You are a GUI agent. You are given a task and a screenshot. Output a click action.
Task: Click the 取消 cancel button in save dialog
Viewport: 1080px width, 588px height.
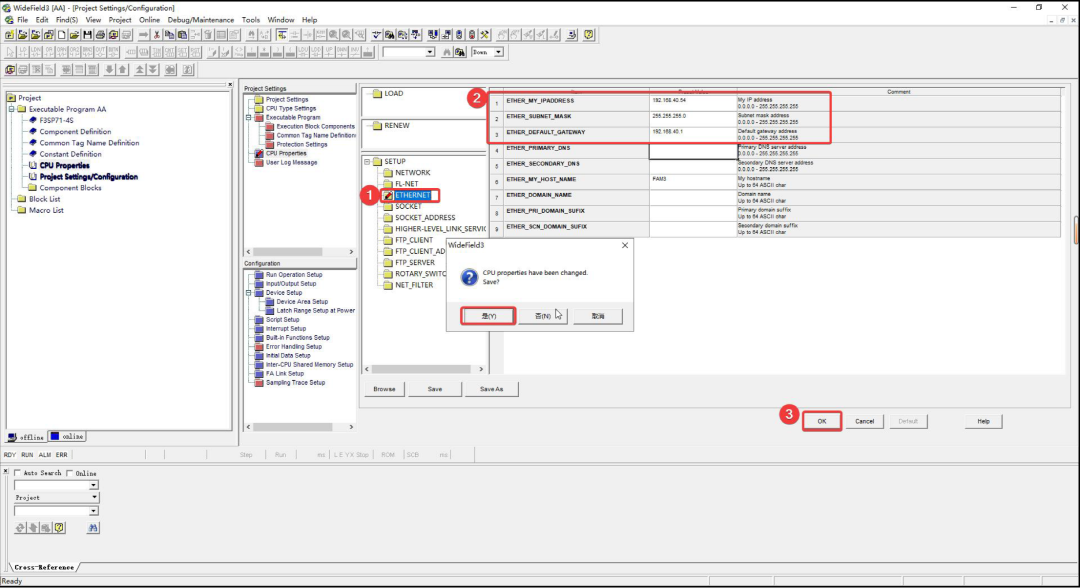coord(598,316)
